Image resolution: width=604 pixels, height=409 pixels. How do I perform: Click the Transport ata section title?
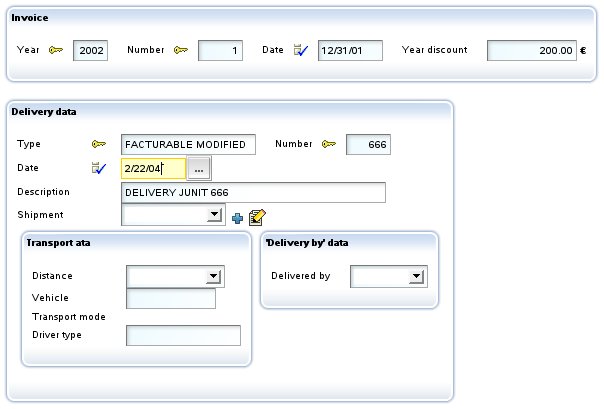(58, 243)
